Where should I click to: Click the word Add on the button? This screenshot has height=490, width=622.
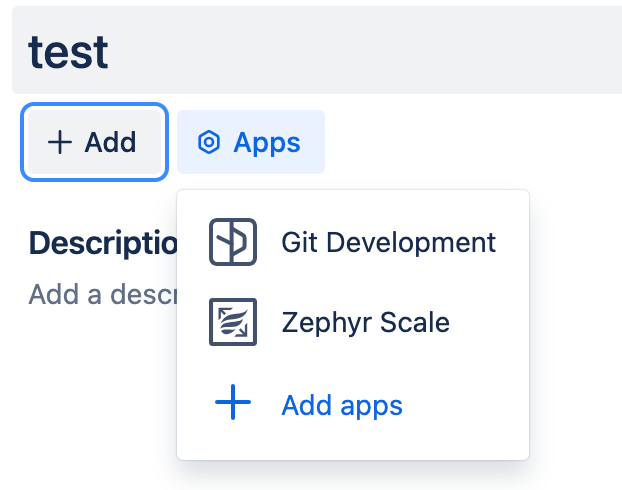110,142
